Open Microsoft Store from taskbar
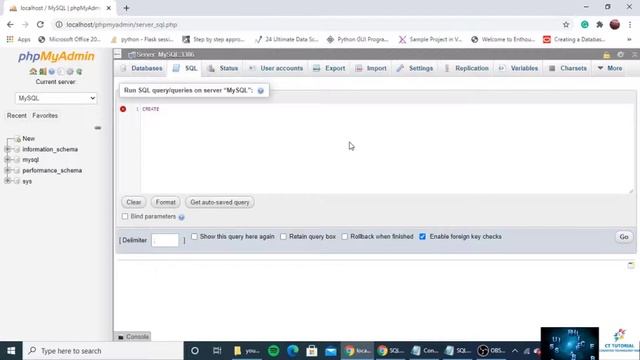 point(312,351)
